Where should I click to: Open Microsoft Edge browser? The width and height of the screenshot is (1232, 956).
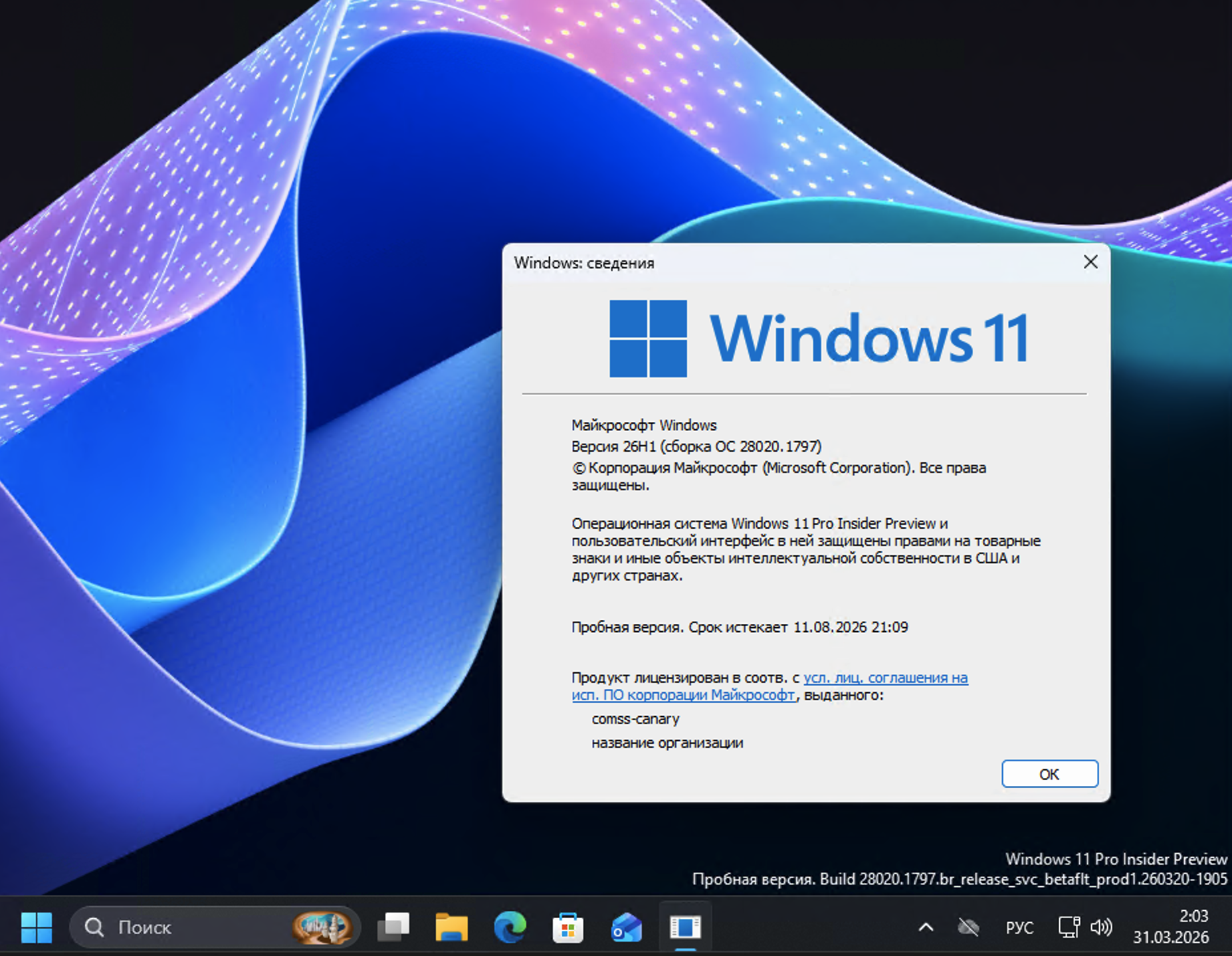coord(510,927)
